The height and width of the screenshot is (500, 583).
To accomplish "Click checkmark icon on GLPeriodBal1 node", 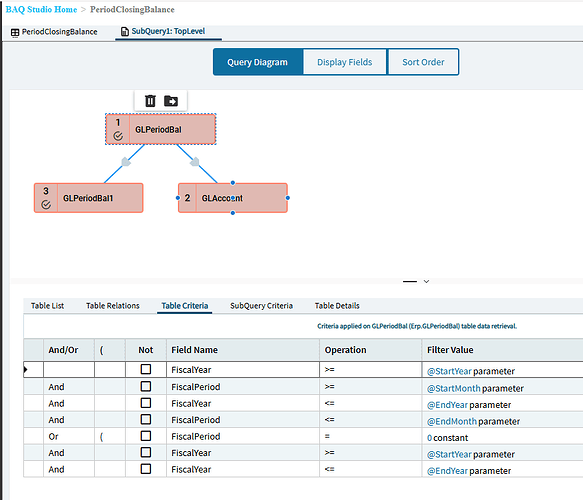I will (46, 204).
